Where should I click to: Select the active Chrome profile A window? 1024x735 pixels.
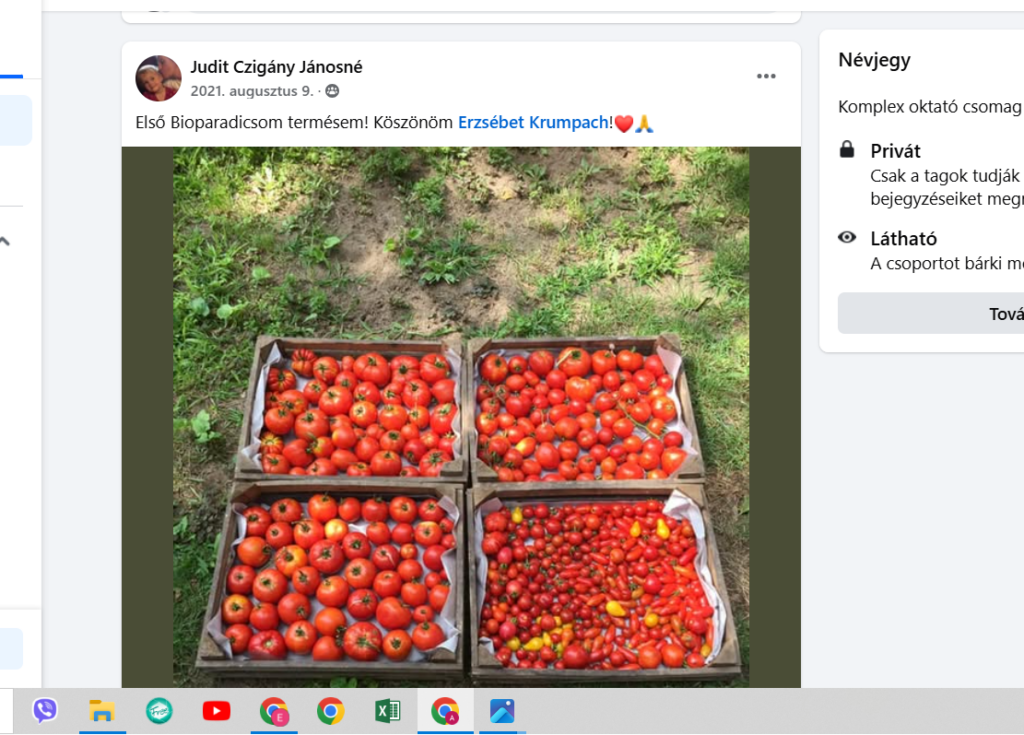[445, 711]
